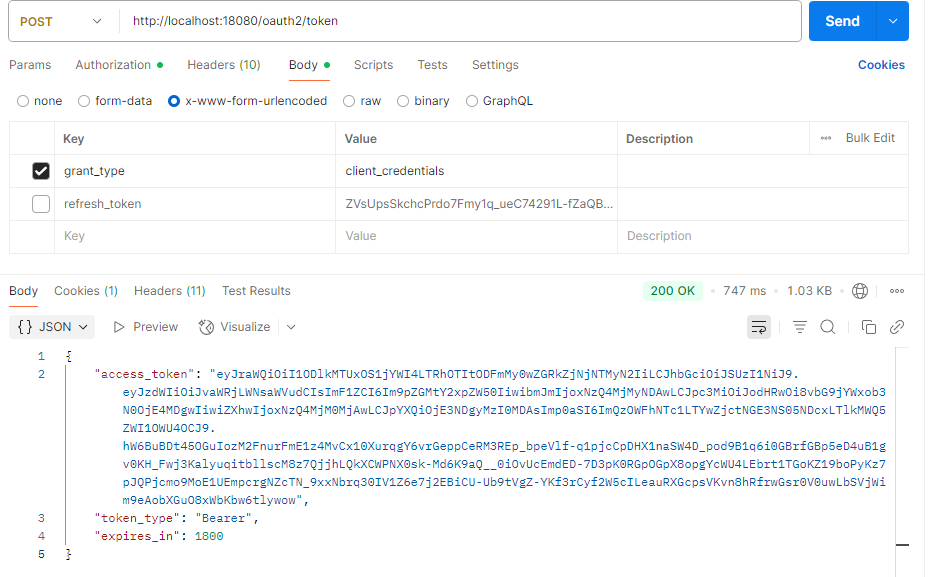The height and width of the screenshot is (577, 947).
Task: Click the empty Value input cell
Action: tap(477, 236)
